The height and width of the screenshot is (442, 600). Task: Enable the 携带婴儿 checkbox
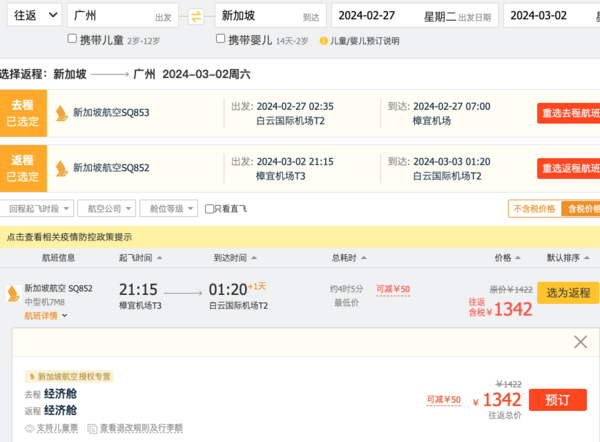pos(220,39)
